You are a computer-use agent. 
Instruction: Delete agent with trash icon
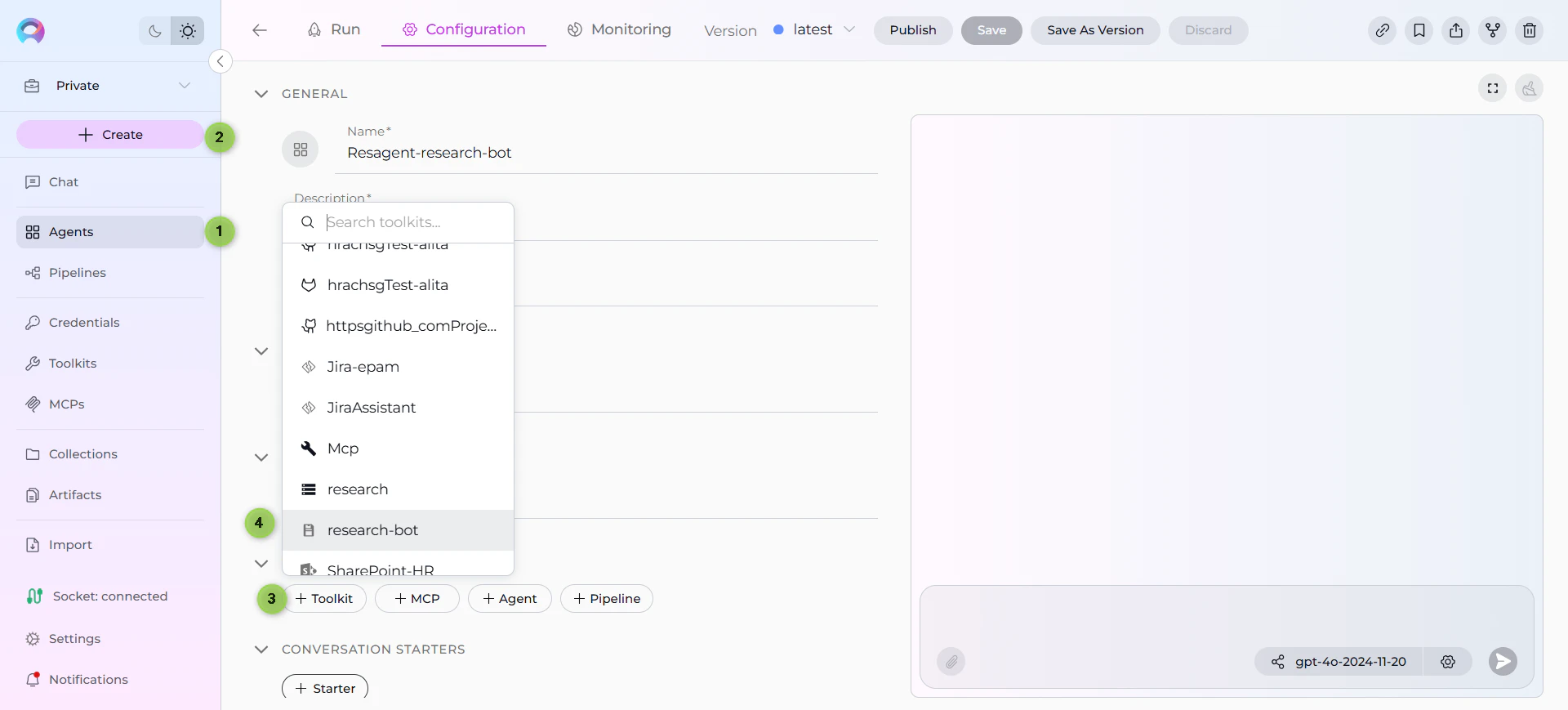(1530, 30)
